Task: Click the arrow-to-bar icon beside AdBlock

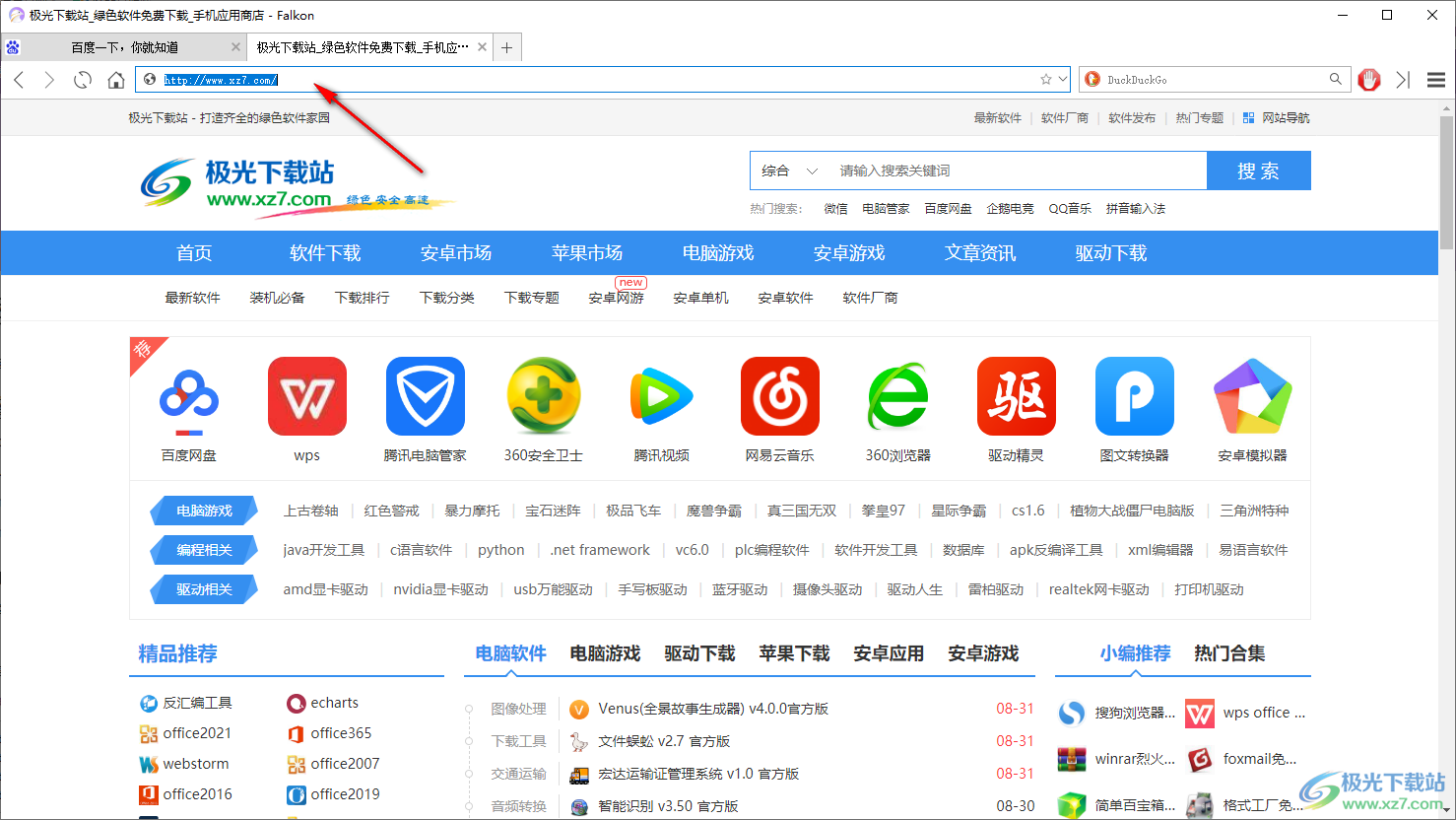Action: coord(1403,80)
